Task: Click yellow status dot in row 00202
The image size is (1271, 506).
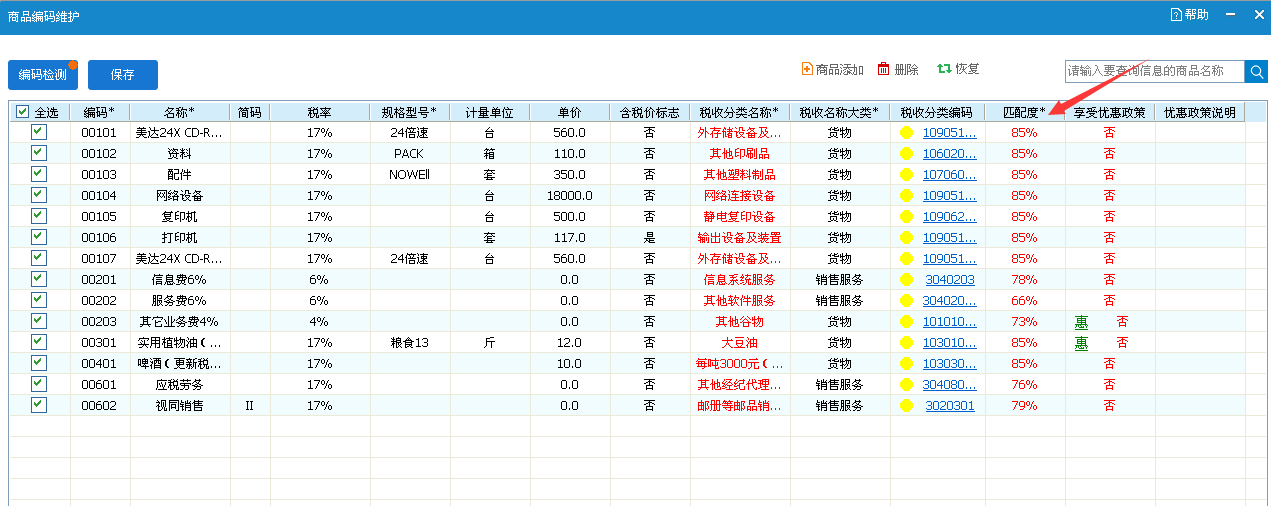Action: (907, 301)
